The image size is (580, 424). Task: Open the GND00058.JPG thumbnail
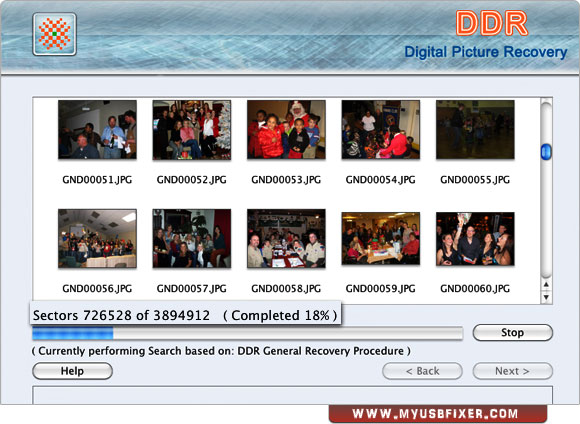pyautogui.click(x=286, y=238)
